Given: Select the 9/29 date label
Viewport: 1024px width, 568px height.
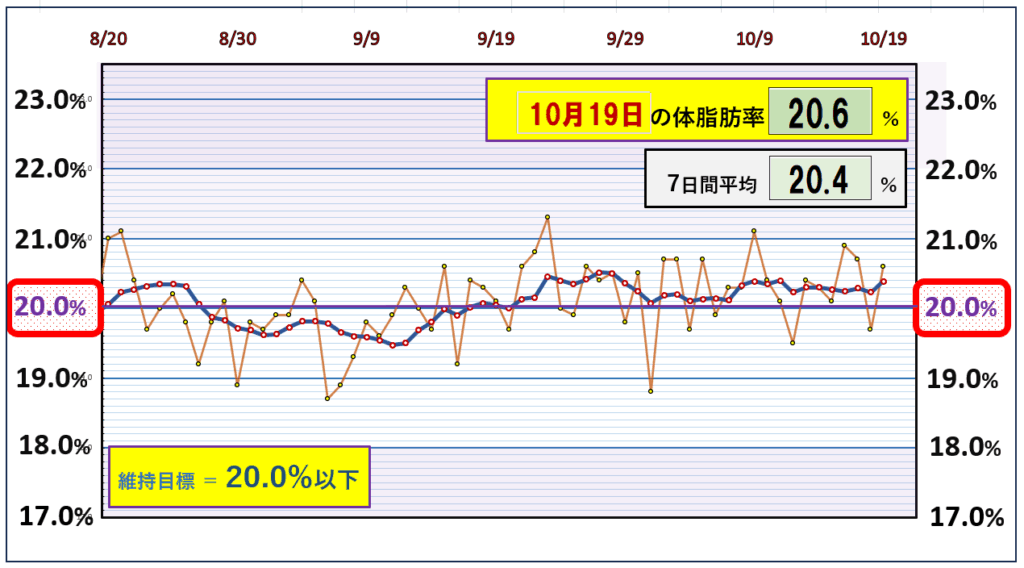Looking at the screenshot, I should 625,39.
